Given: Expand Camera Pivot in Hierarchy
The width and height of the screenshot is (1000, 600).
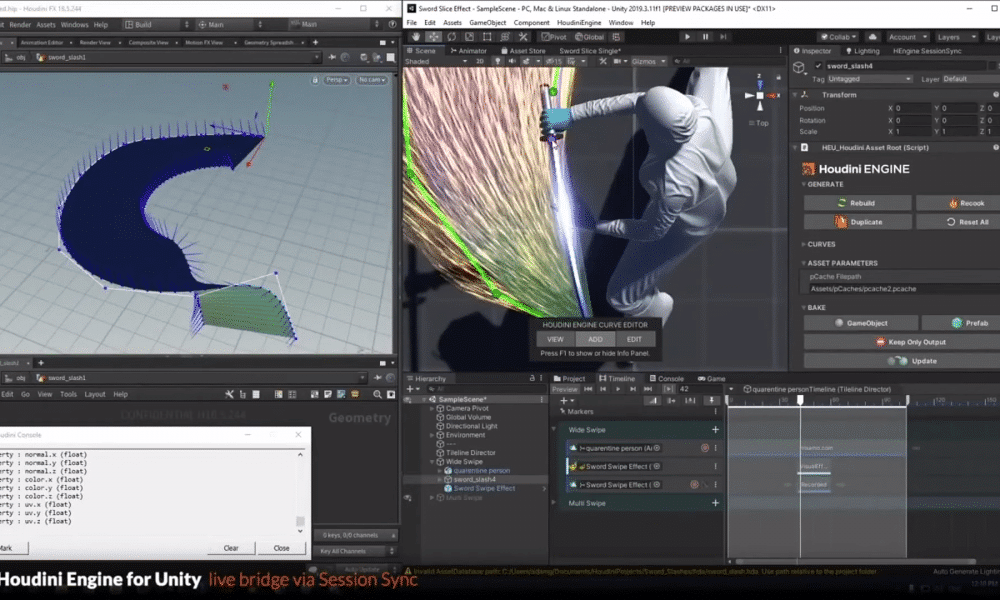Looking at the screenshot, I should coord(432,408).
